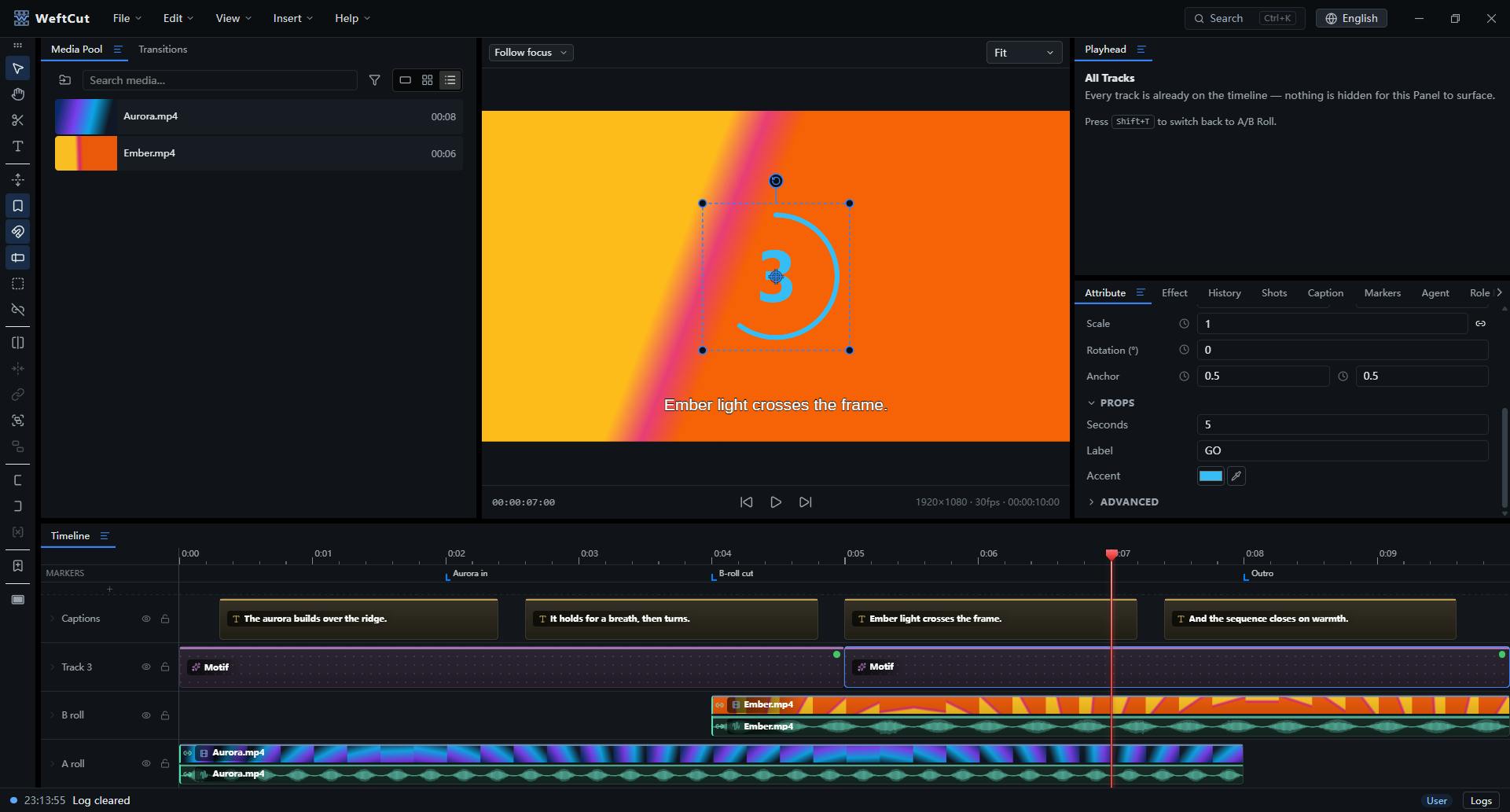This screenshot has width=1510, height=812.
Task: Click the User button in status bar
Action: click(1437, 801)
